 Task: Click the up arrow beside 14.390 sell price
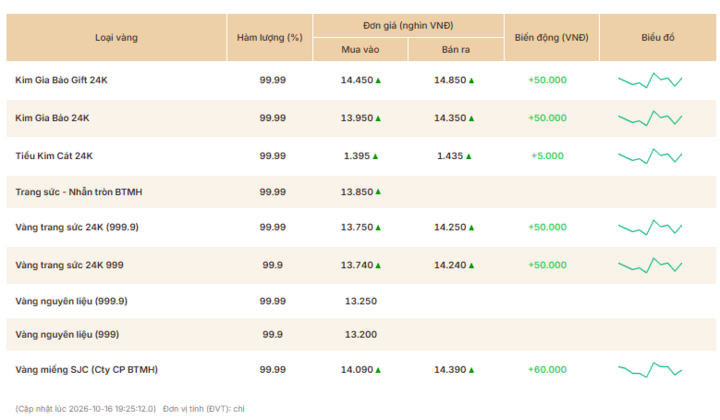tap(472, 370)
